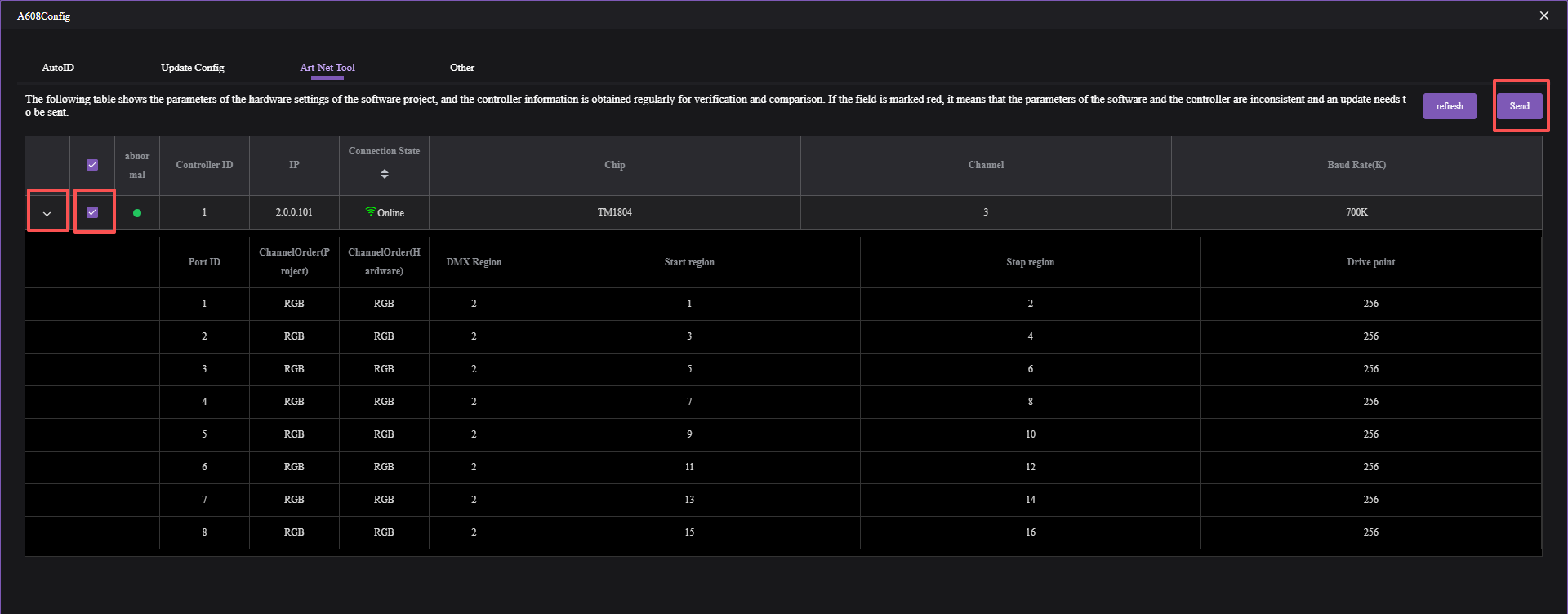Click the Channel value 3 cell
Viewport: 1568px width, 614px height.
(x=986, y=212)
